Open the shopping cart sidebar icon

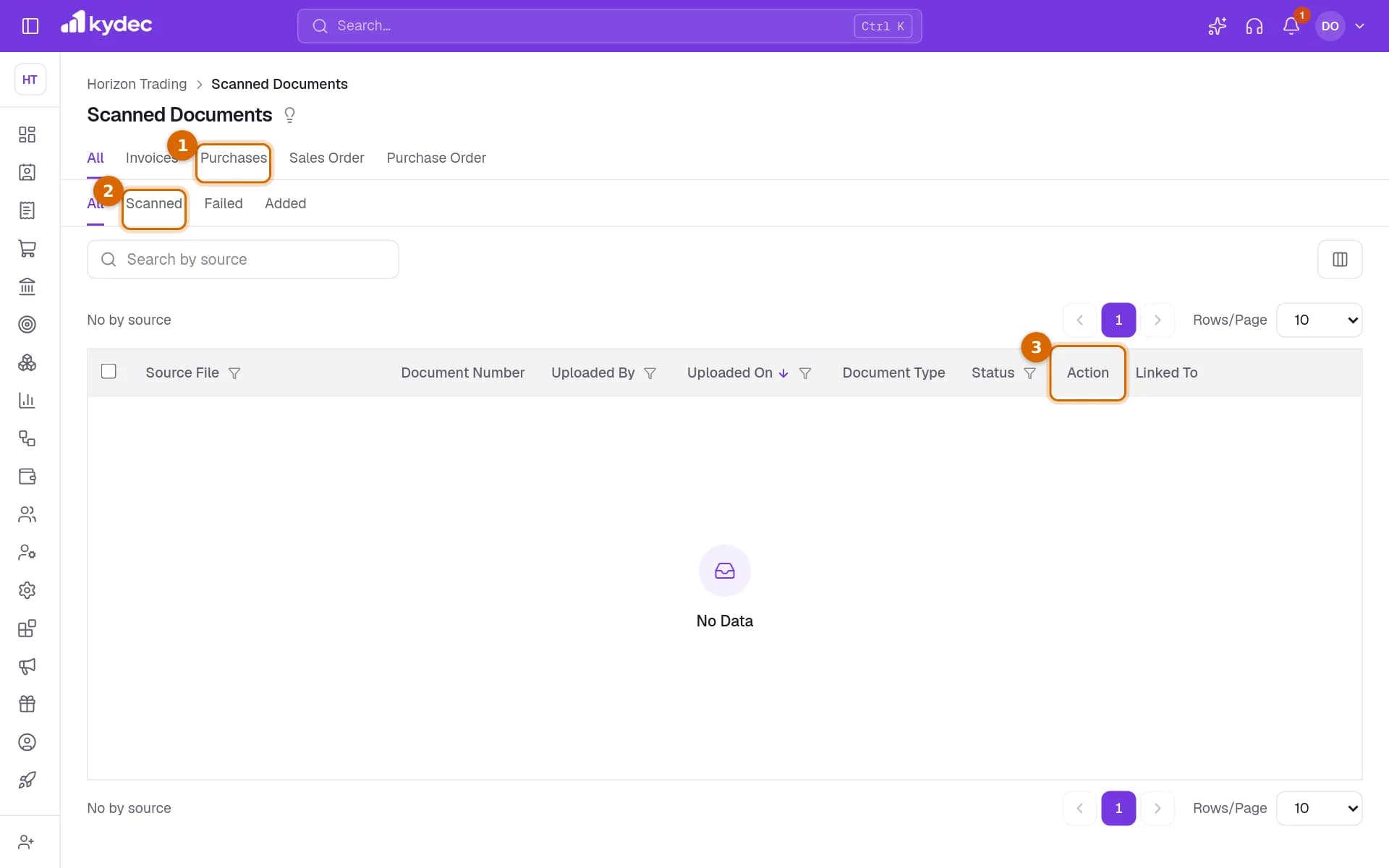pos(27,249)
